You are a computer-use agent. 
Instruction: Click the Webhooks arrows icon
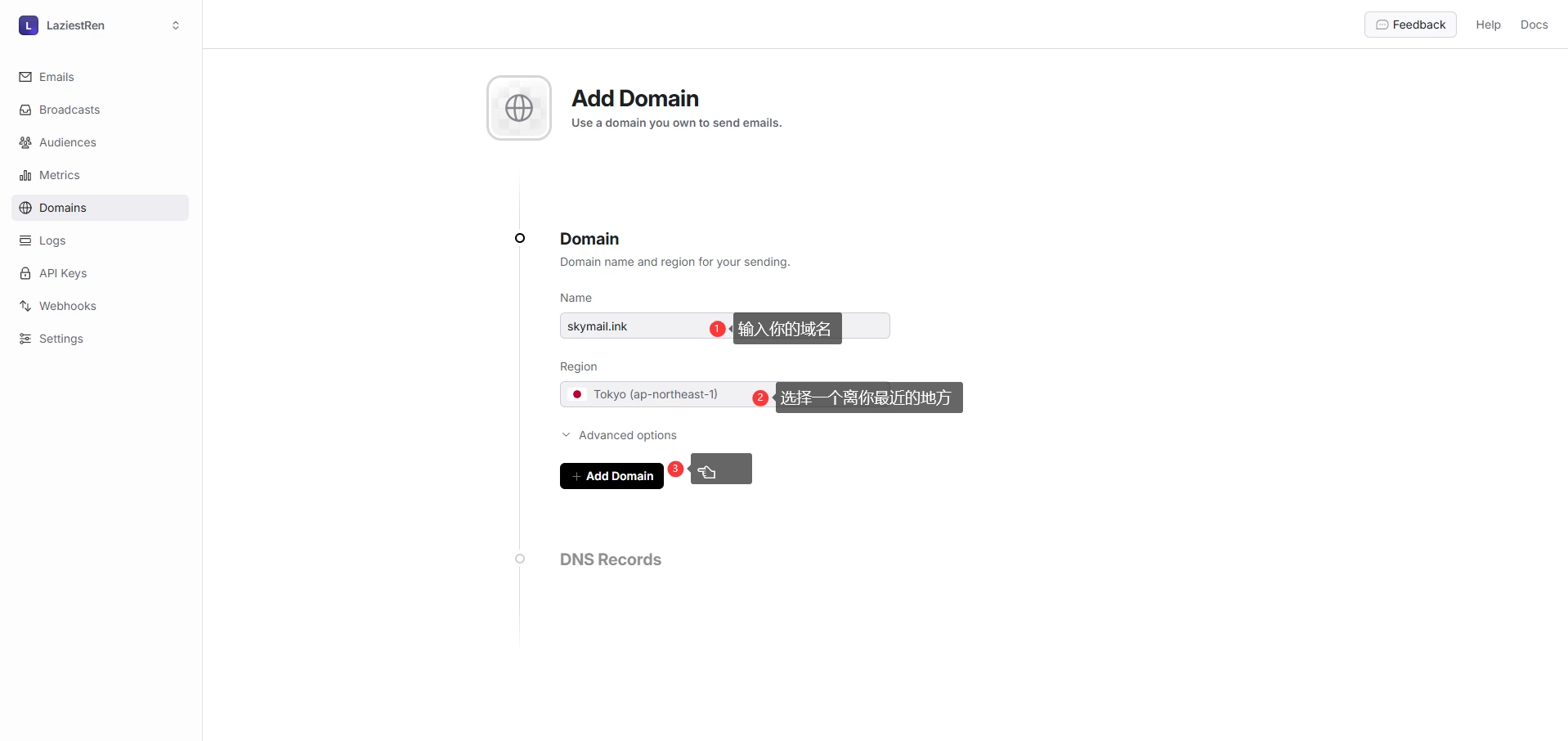(x=25, y=306)
